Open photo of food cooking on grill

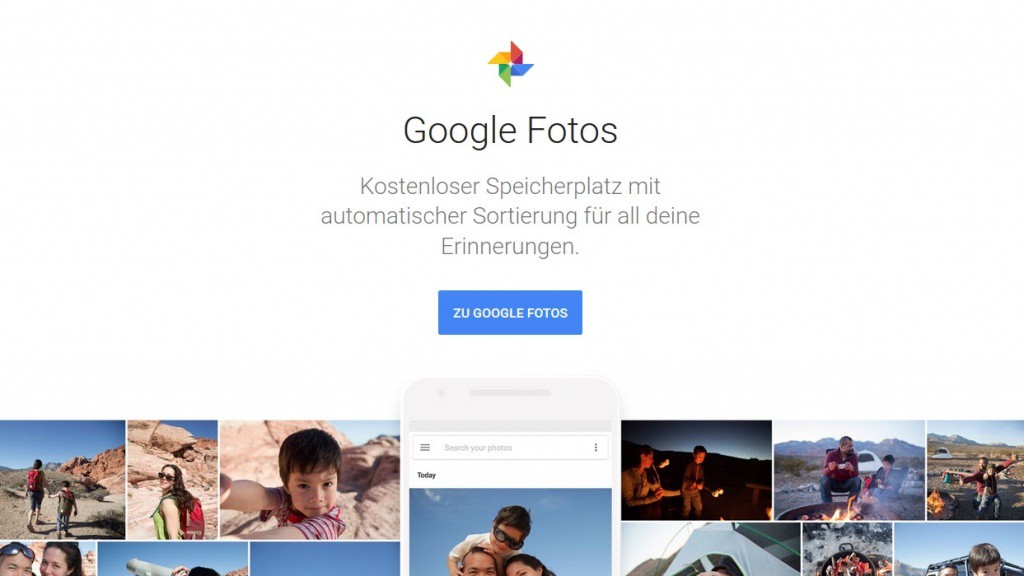pyautogui.click(x=847, y=549)
